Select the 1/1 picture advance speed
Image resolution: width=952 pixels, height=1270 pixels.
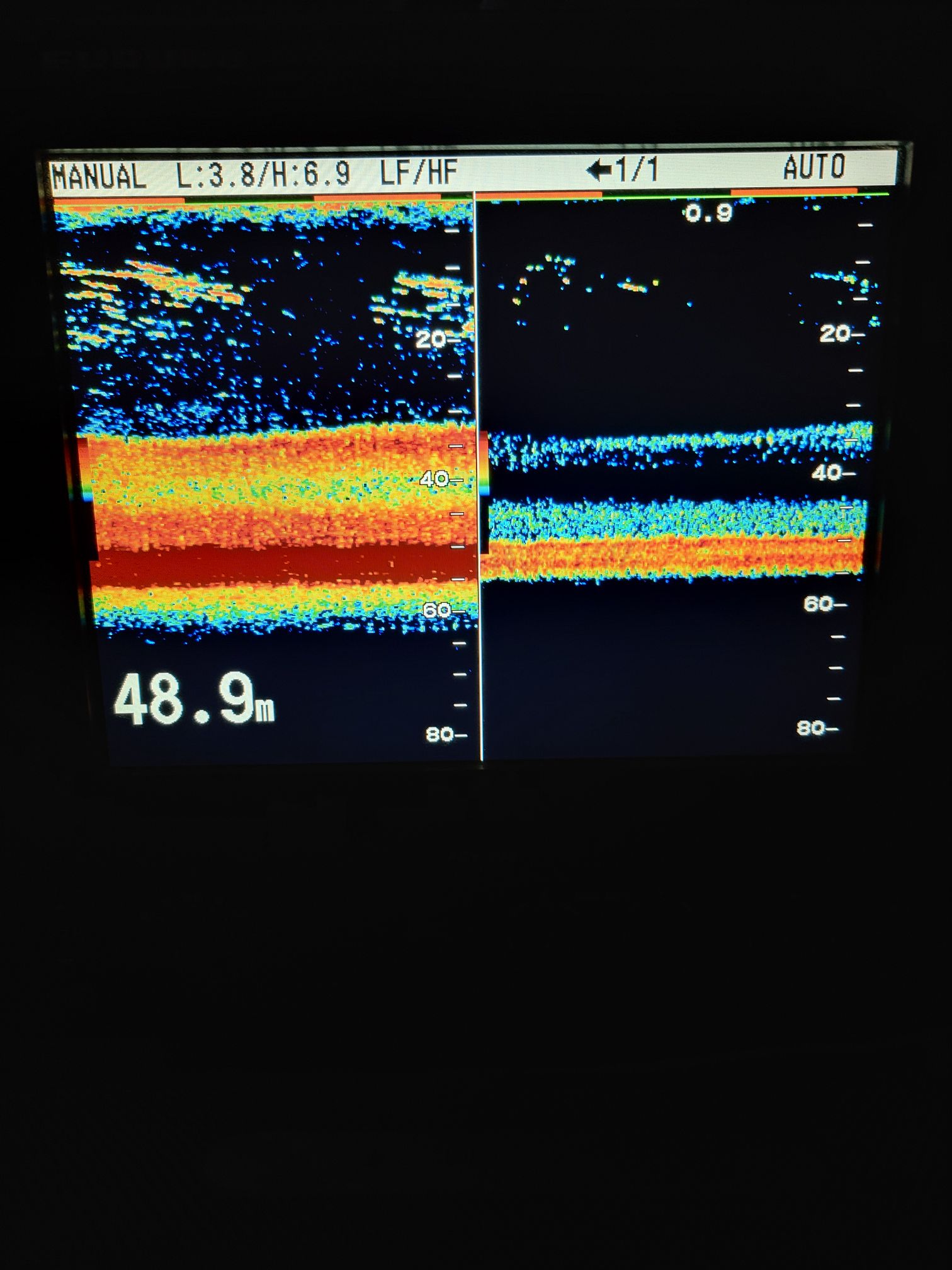[637, 170]
